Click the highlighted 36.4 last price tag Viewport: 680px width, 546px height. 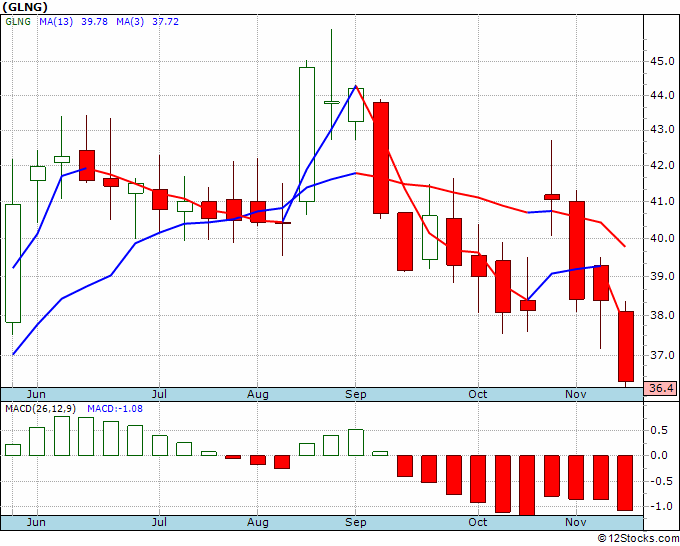coord(661,388)
